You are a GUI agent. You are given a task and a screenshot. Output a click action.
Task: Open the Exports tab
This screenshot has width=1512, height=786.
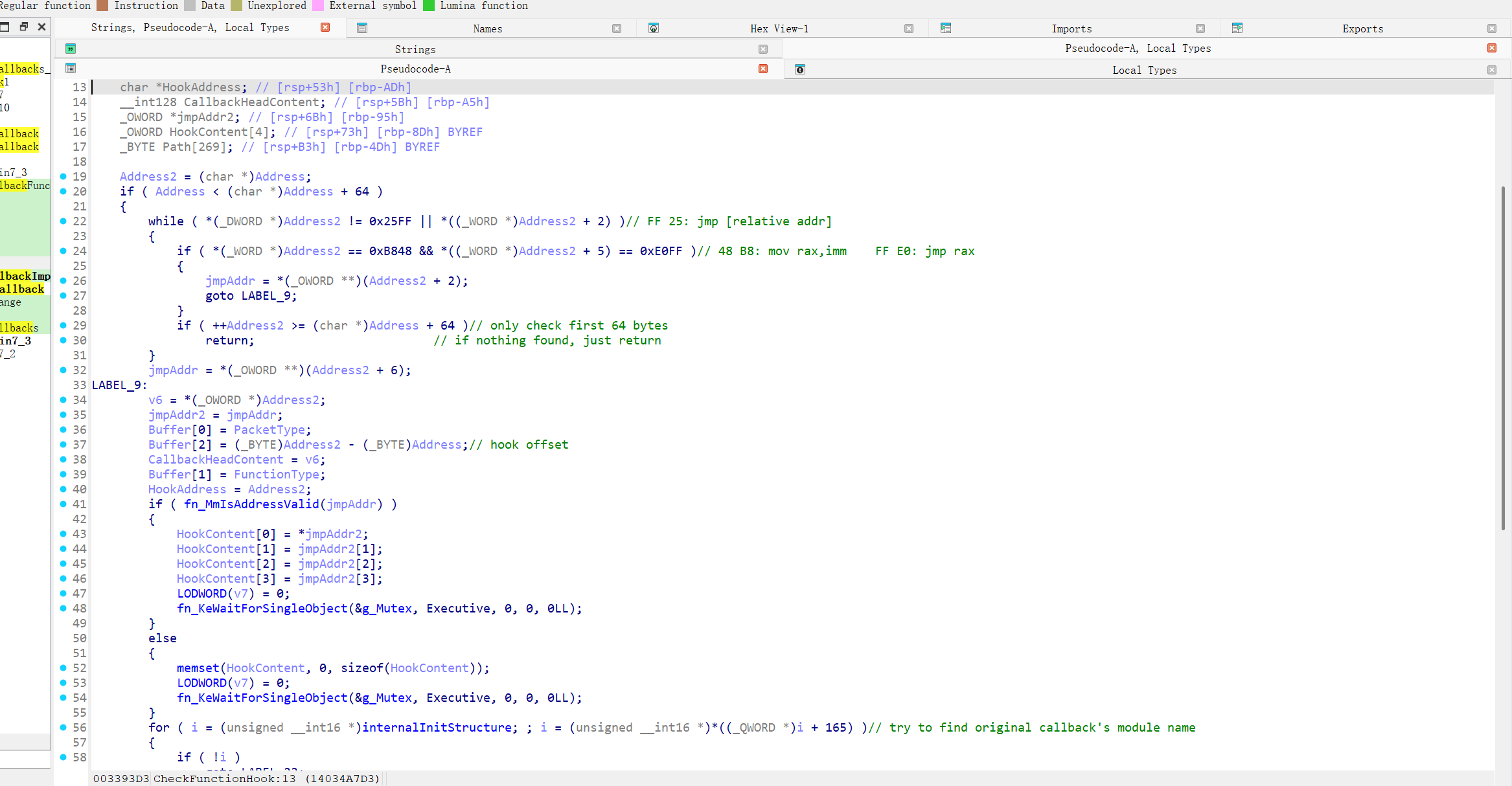click(1363, 28)
